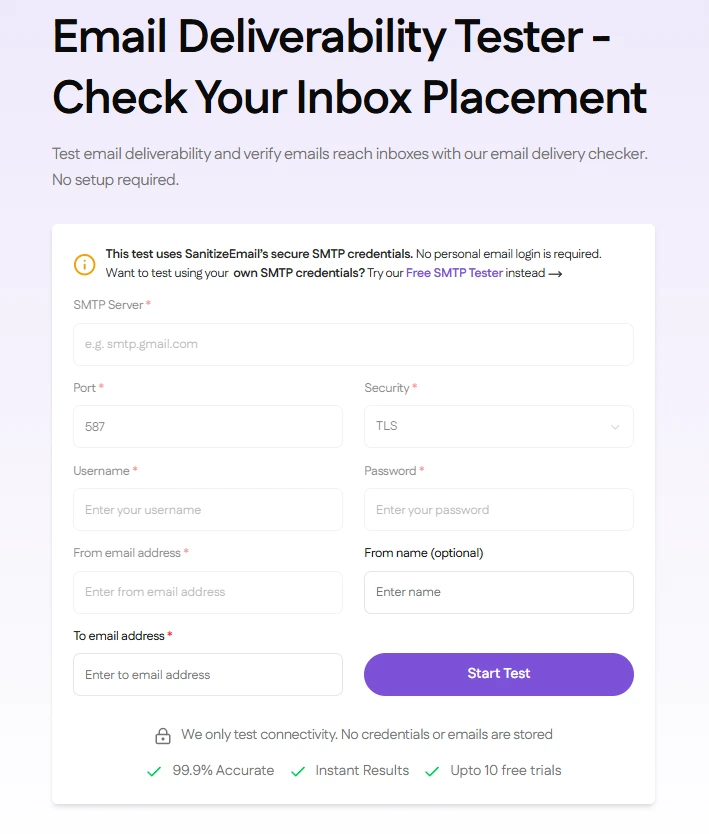This screenshot has width=709, height=834.
Task: Click the SMTP Server input field
Action: pos(353,344)
